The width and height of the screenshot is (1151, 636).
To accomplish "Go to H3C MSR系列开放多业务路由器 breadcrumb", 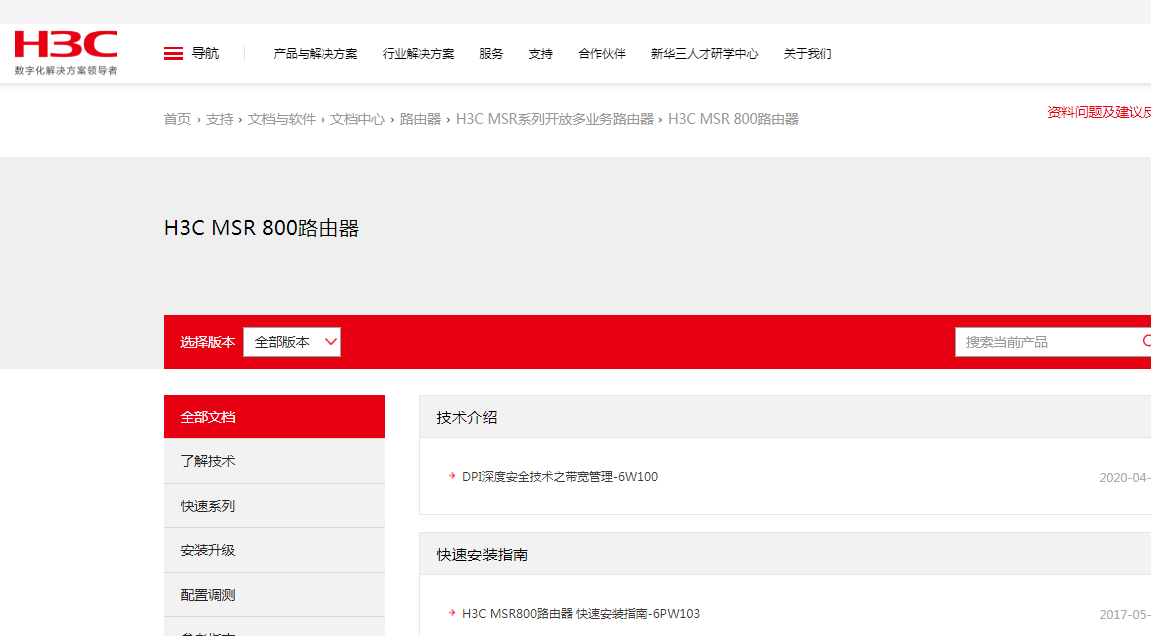I will pyautogui.click(x=554, y=119).
